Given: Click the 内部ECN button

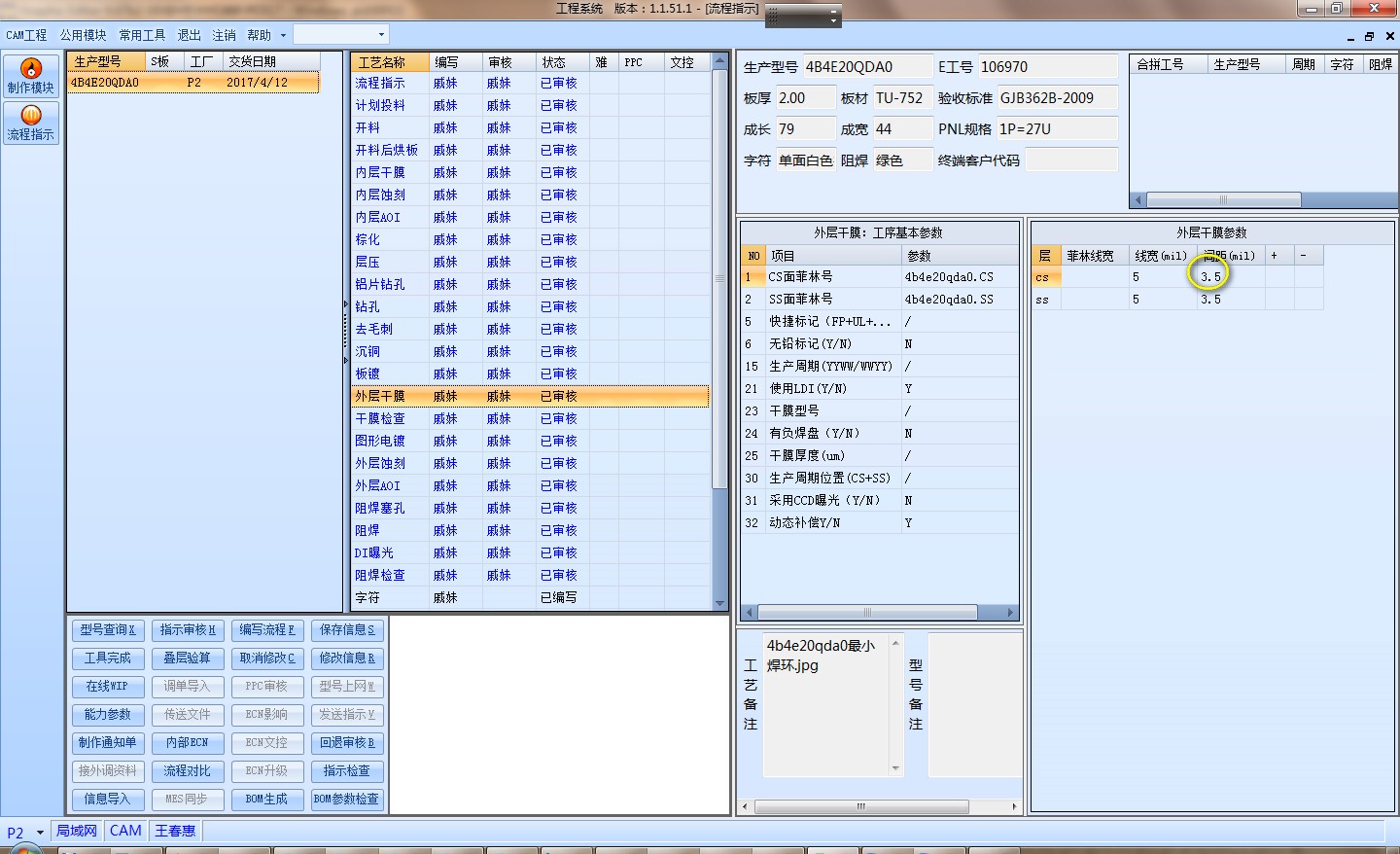Looking at the screenshot, I should (x=188, y=743).
